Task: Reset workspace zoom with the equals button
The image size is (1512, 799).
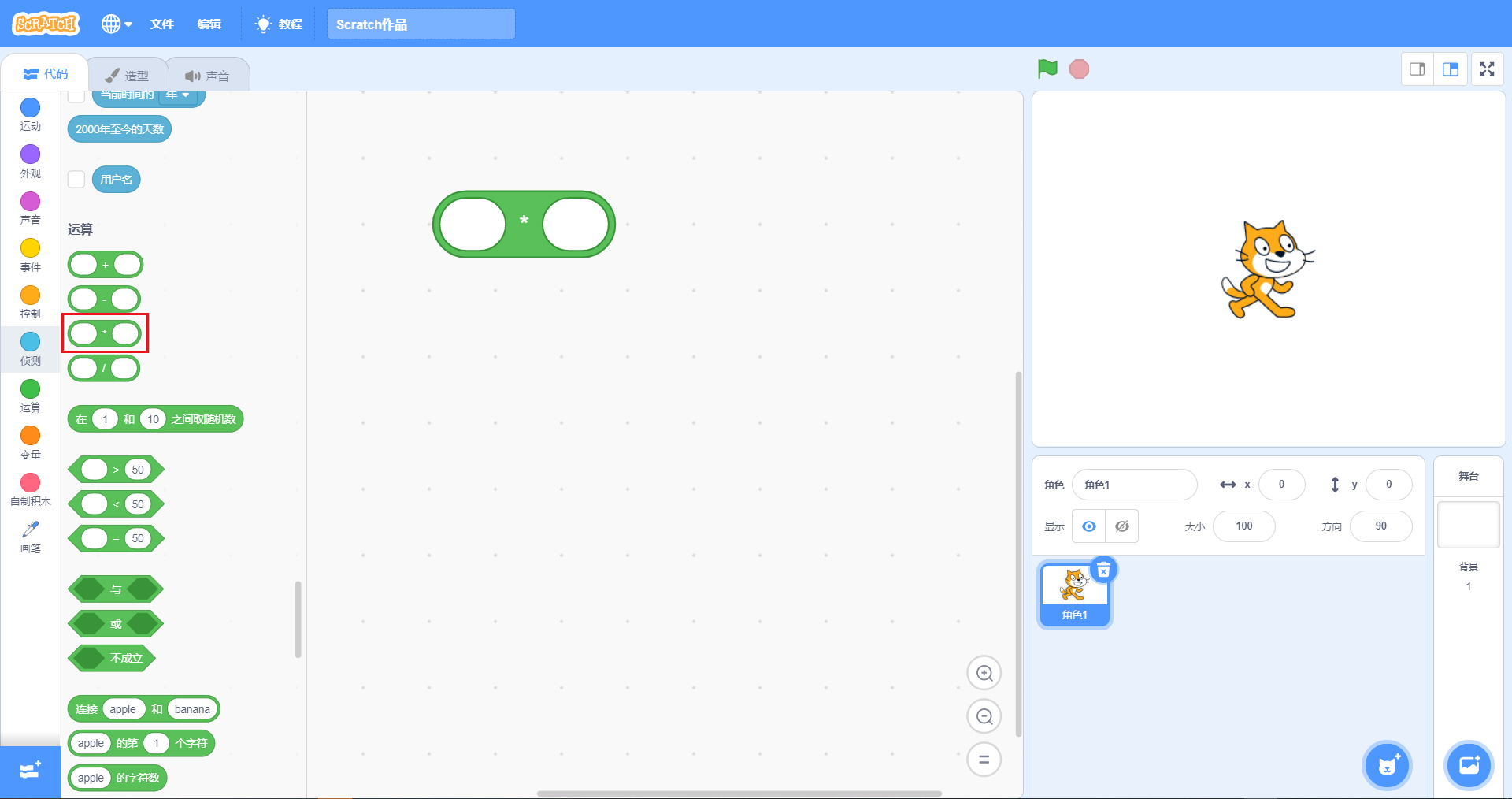Action: tap(984, 760)
